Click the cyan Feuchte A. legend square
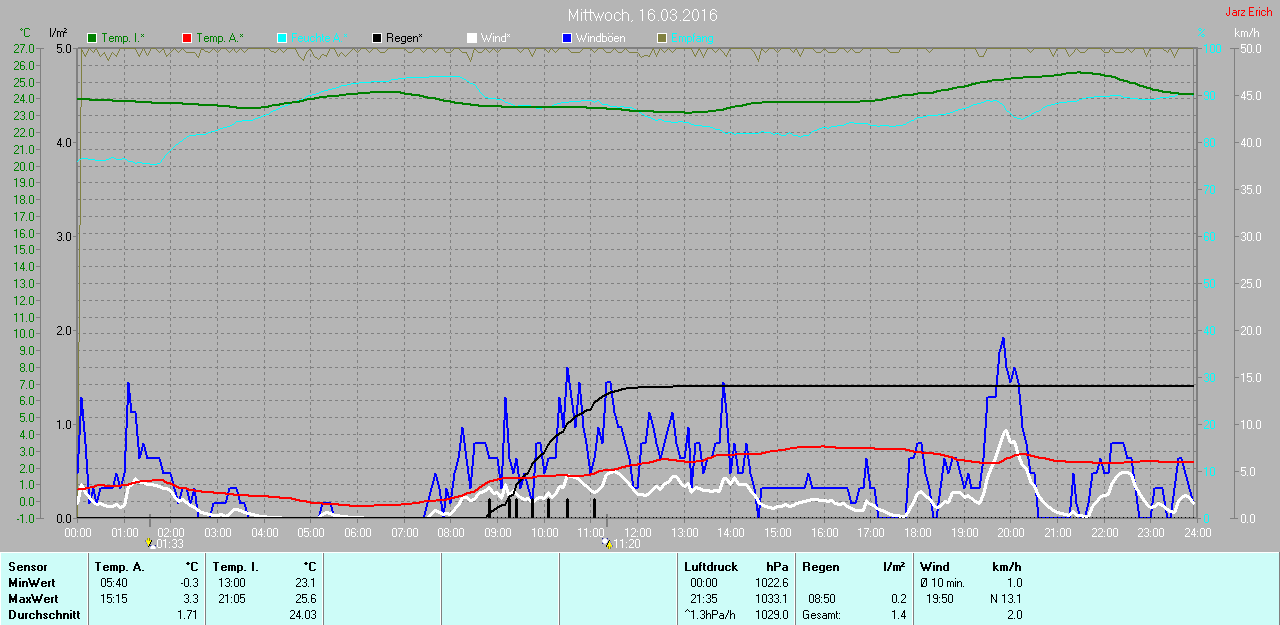This screenshot has height=625, width=1280. coord(282,38)
